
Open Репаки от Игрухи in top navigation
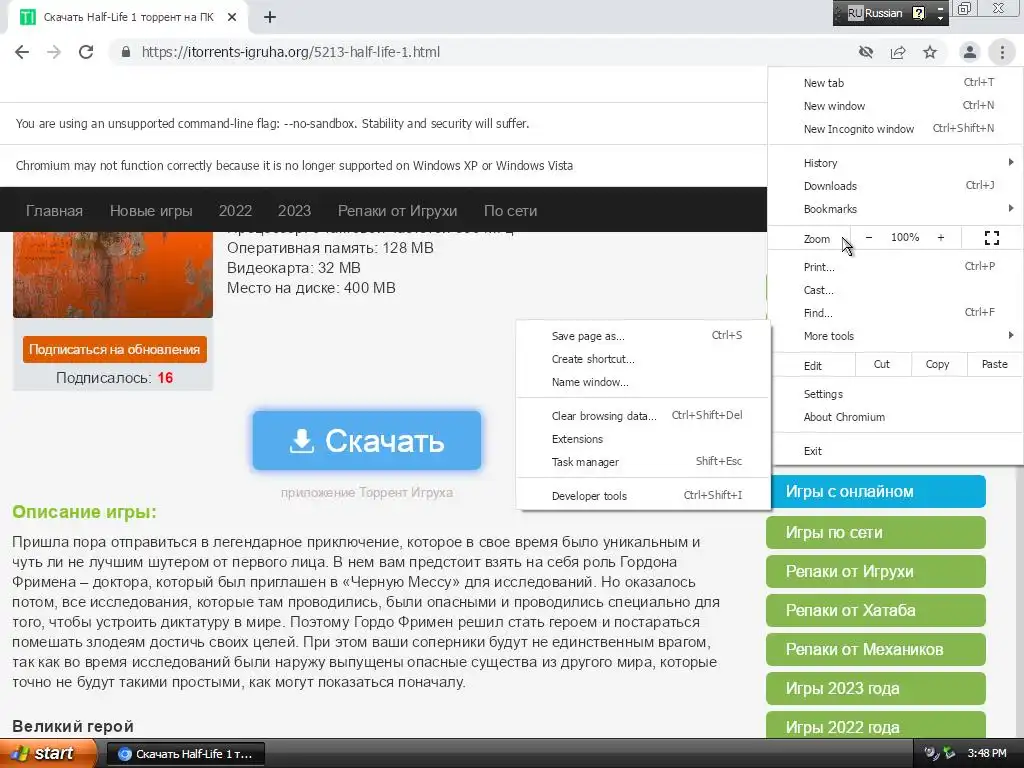point(397,211)
